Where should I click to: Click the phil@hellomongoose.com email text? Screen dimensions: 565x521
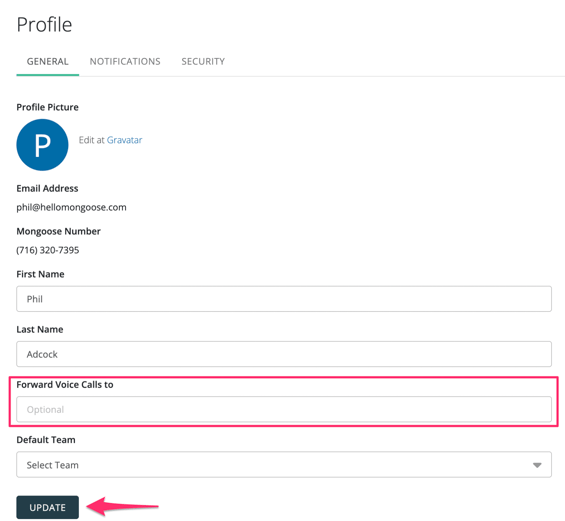click(x=71, y=208)
